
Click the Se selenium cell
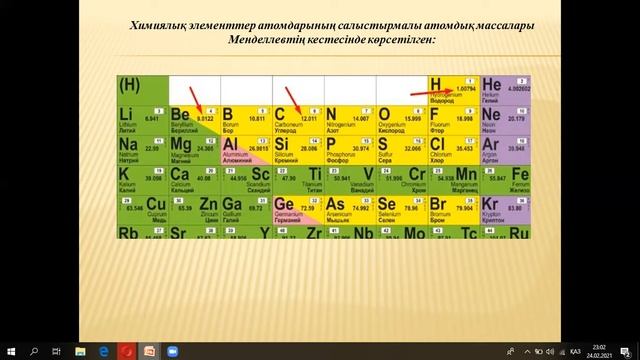402,210
